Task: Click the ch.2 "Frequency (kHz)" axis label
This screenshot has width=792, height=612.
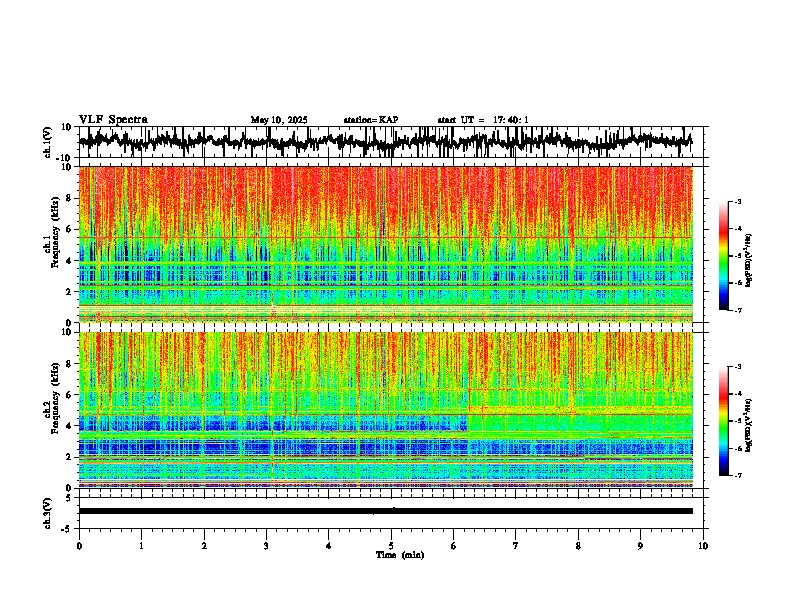Action: 55,398
